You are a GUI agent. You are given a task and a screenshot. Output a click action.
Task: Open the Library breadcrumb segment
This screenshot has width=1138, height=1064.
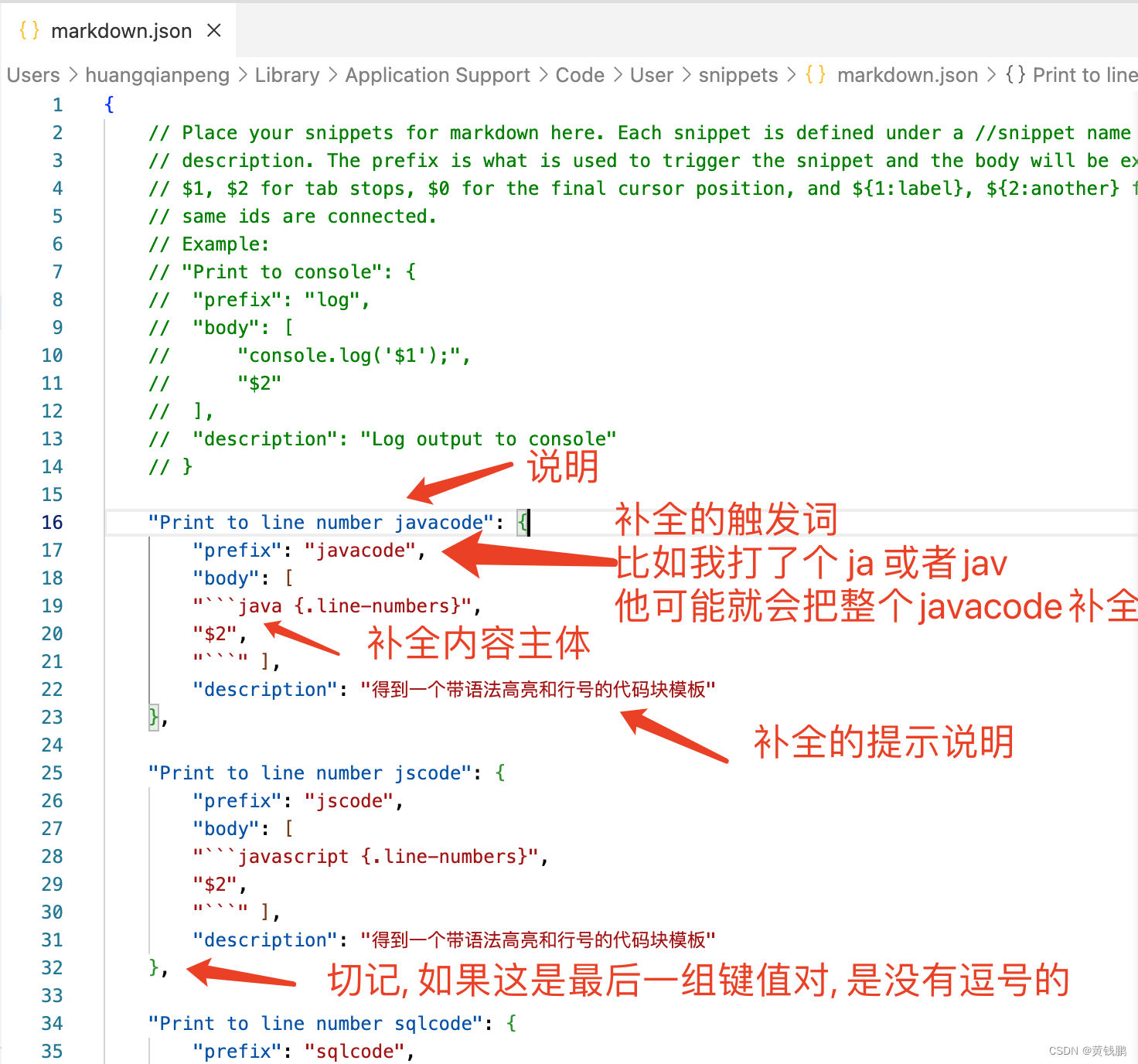click(287, 75)
